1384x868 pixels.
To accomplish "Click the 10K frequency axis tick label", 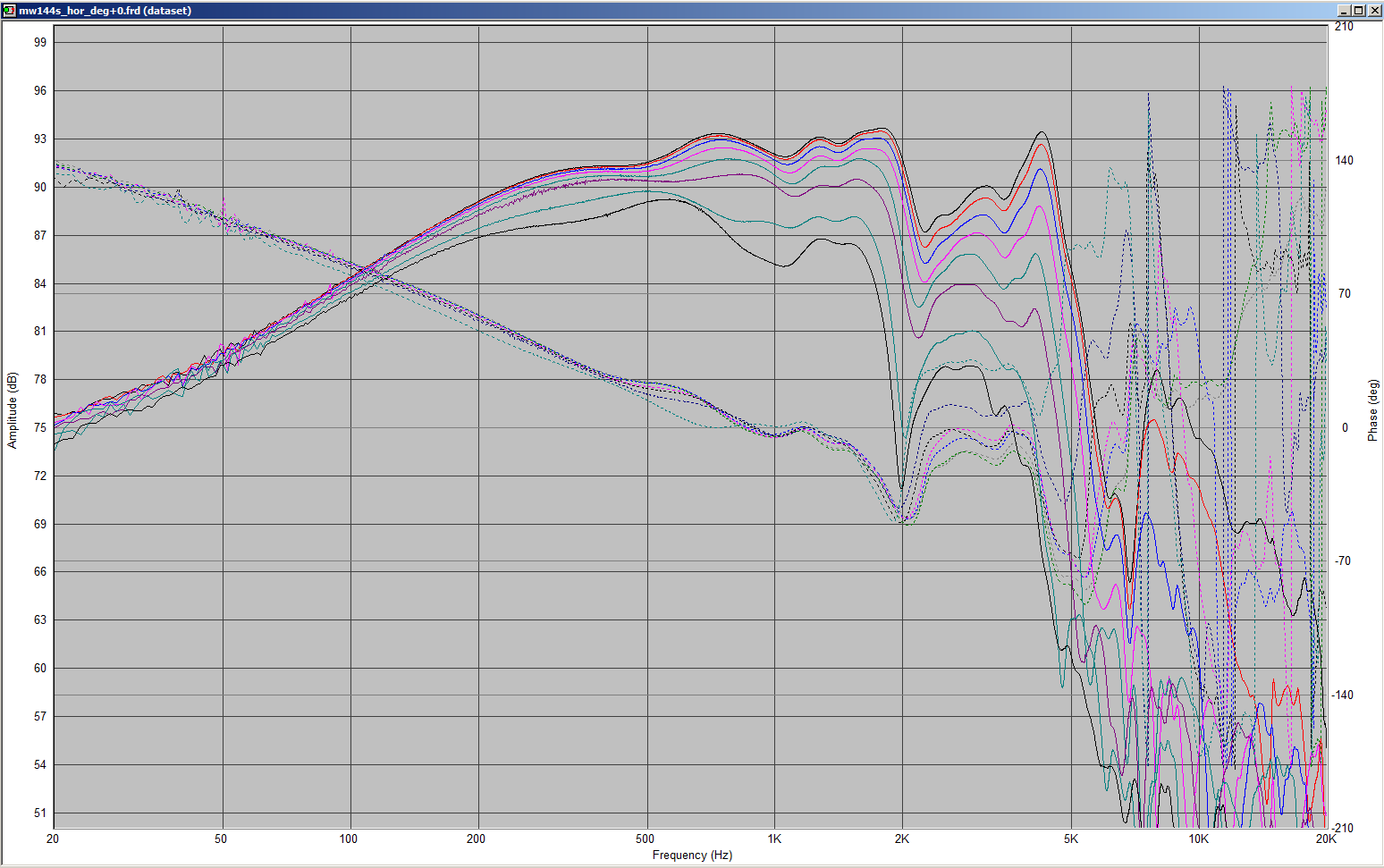I will click(x=1199, y=839).
